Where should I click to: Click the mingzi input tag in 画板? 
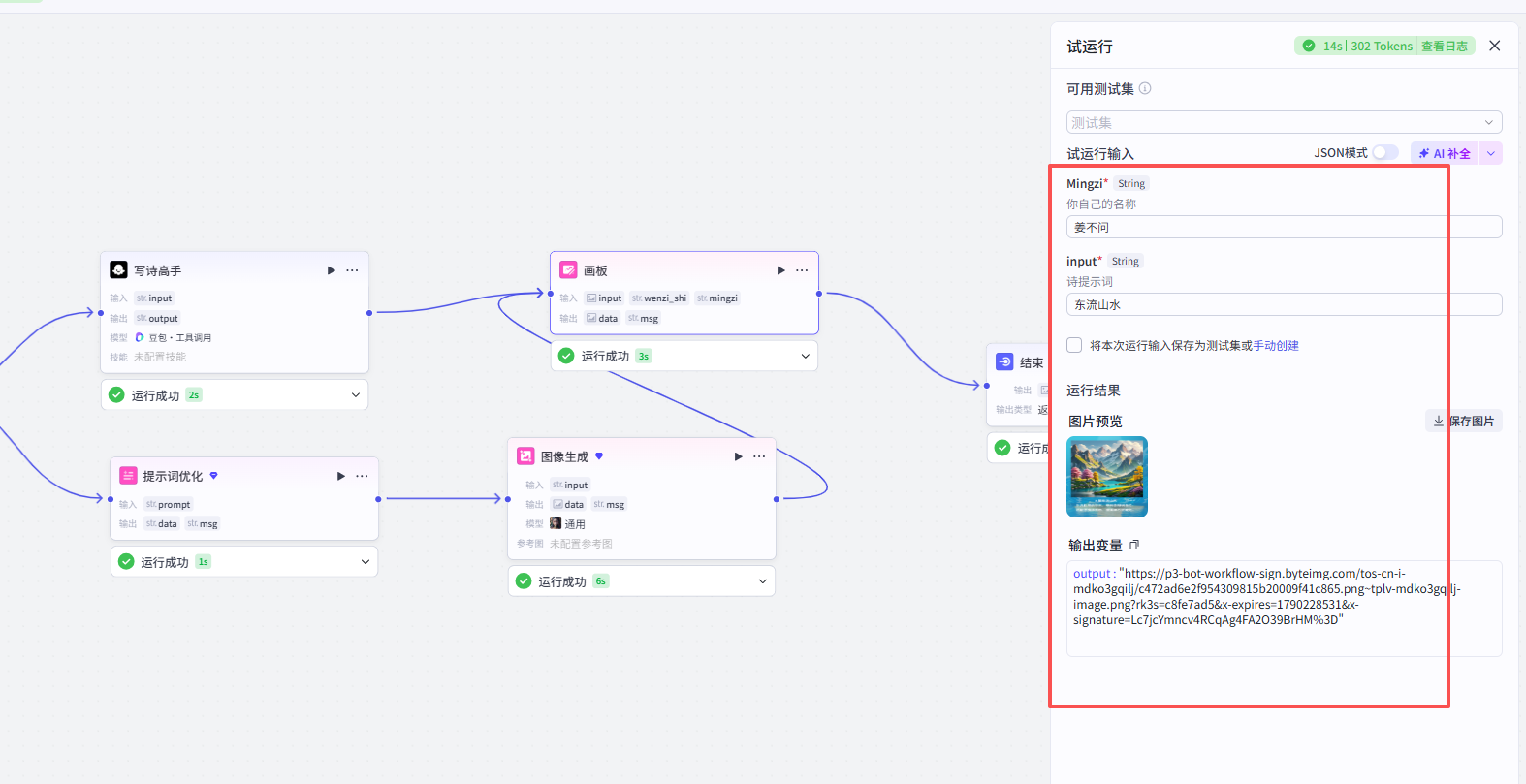tap(716, 298)
